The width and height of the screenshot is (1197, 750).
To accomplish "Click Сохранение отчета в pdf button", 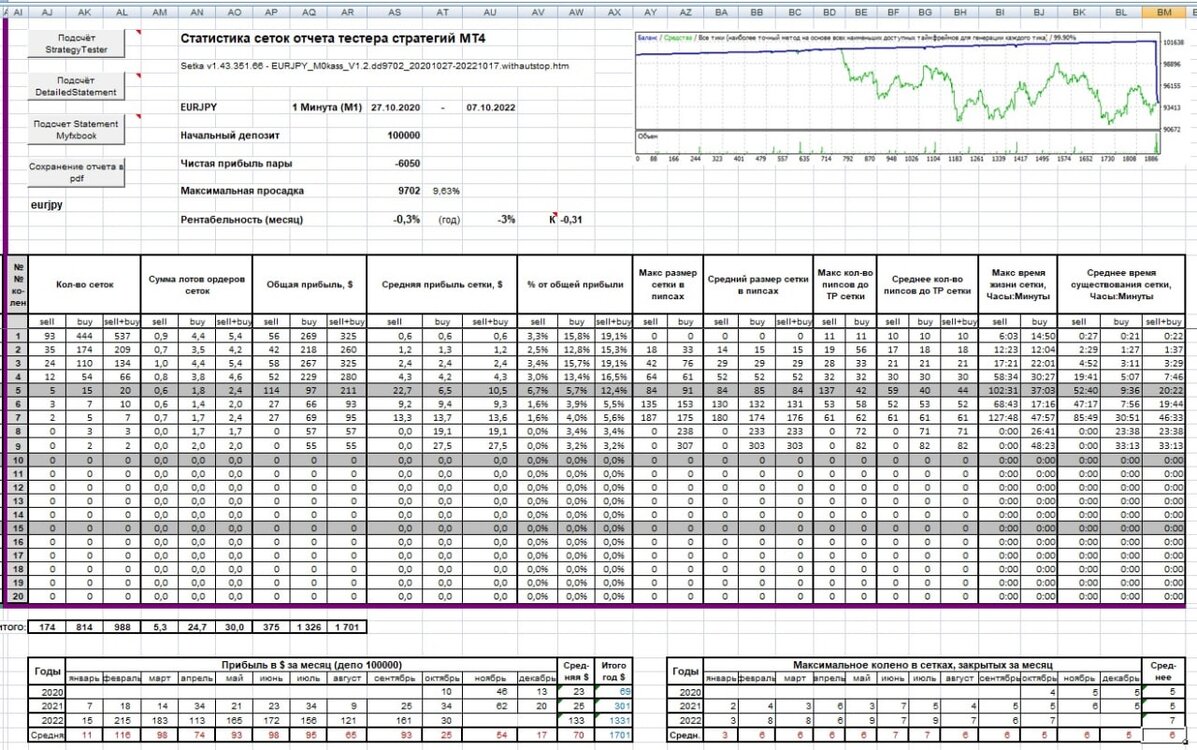I will coord(76,173).
